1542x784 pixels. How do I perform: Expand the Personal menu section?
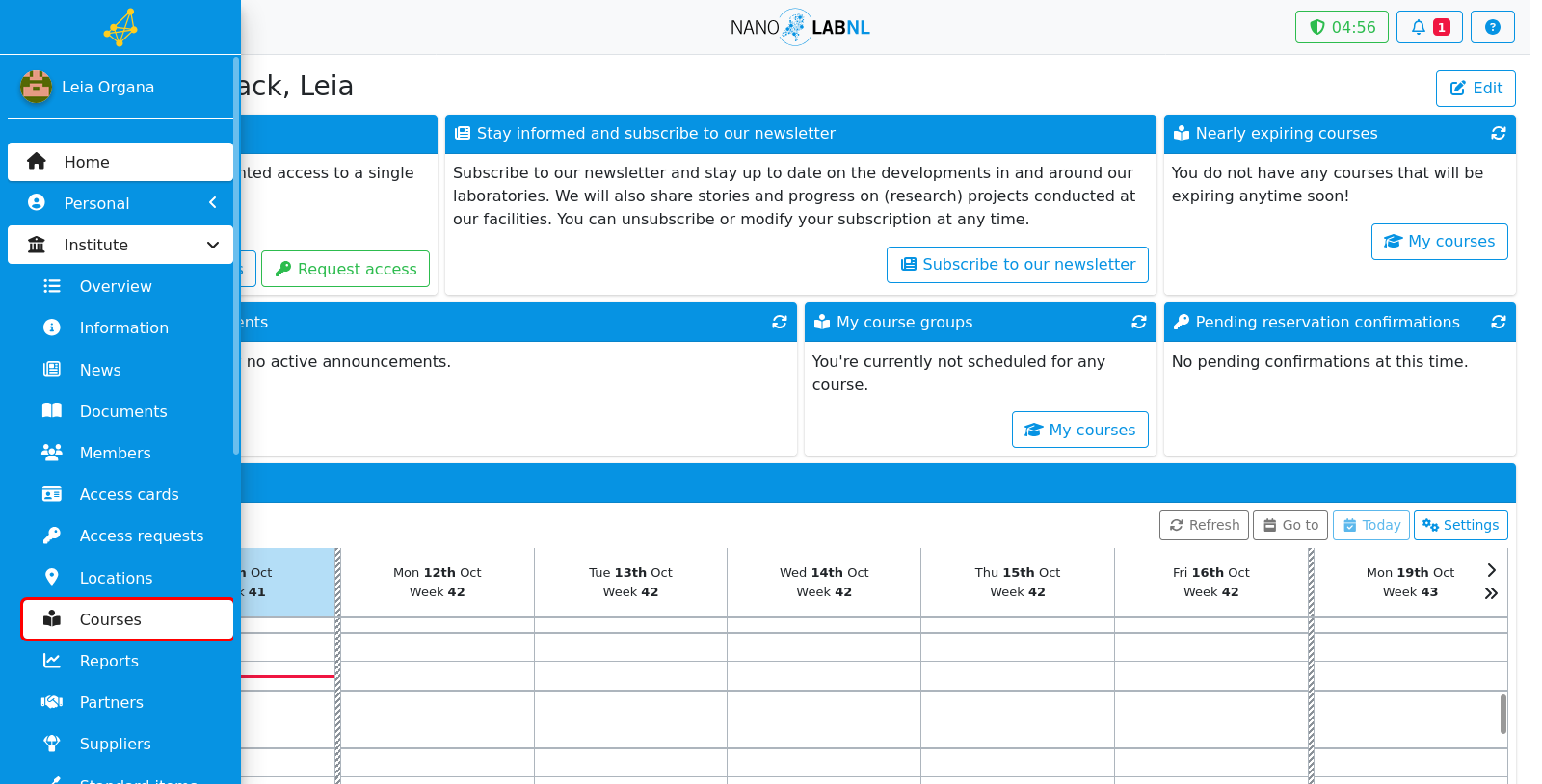pyautogui.click(x=120, y=203)
